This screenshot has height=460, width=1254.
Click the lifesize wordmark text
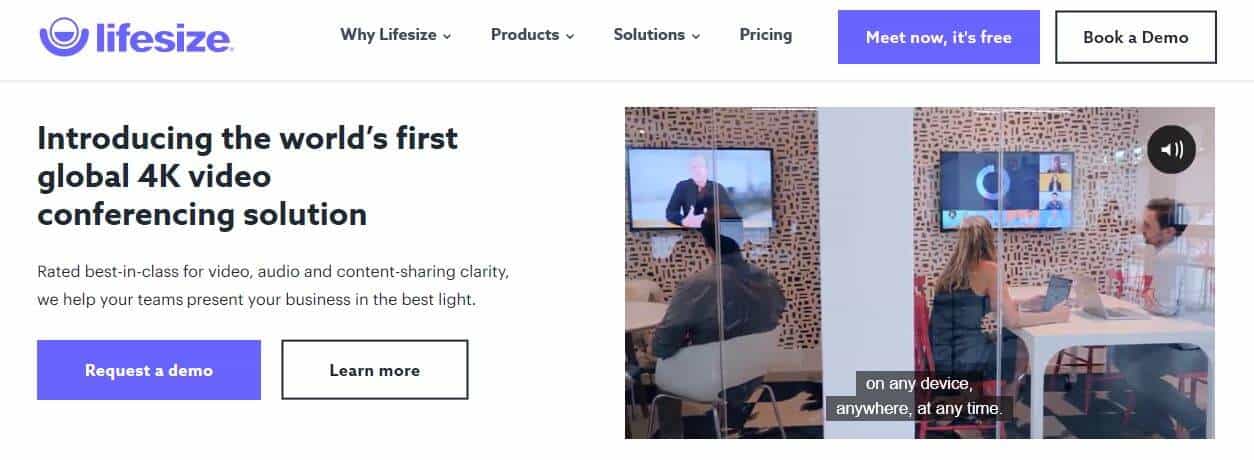click(162, 38)
